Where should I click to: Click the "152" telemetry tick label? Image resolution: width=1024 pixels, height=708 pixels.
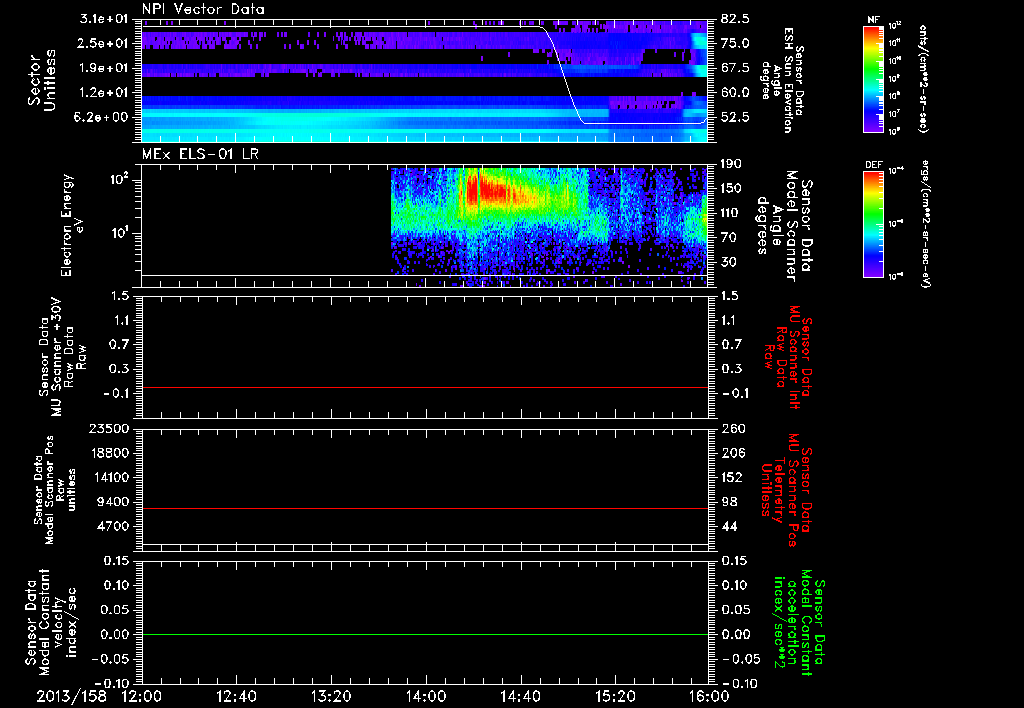tap(731, 477)
